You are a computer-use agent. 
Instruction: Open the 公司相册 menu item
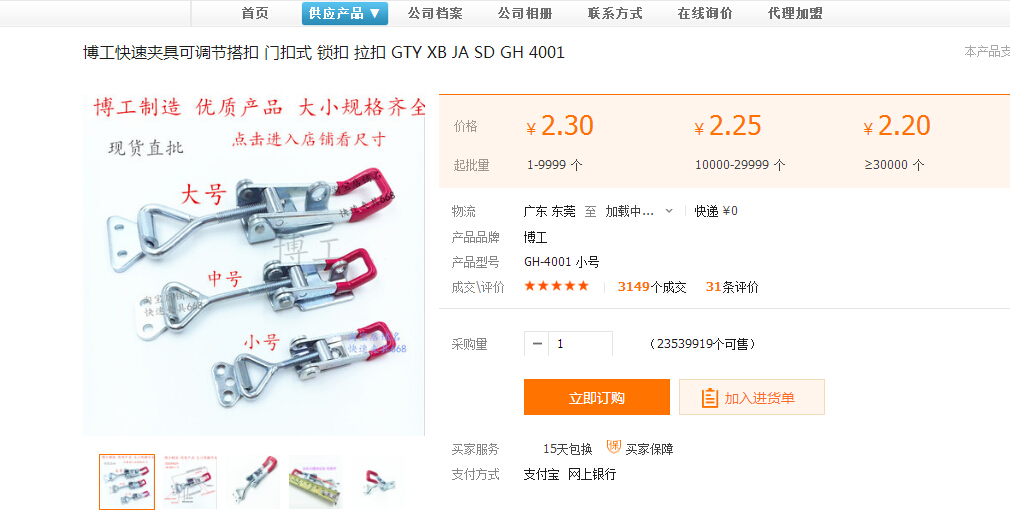525,14
